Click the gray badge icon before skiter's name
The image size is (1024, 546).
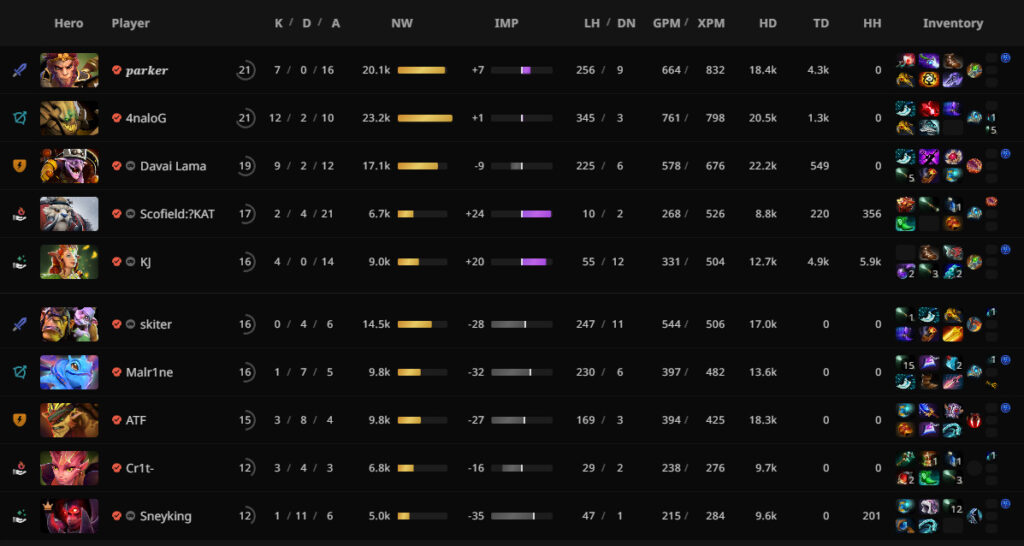coord(131,324)
